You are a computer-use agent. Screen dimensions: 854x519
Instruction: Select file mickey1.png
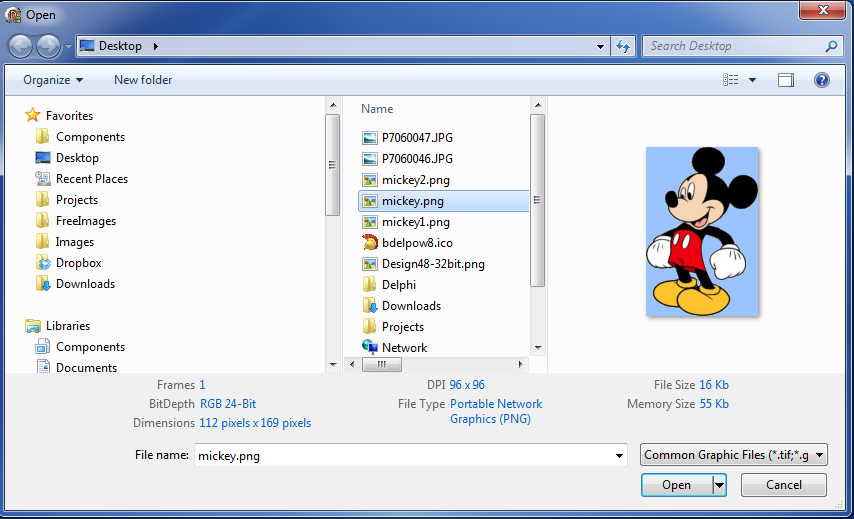[x=406, y=222]
